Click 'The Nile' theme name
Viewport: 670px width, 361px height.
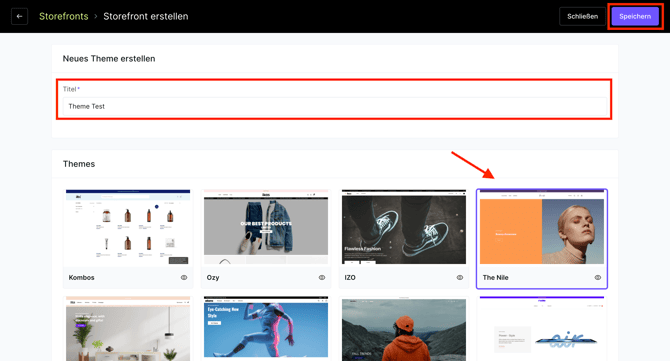click(496, 277)
